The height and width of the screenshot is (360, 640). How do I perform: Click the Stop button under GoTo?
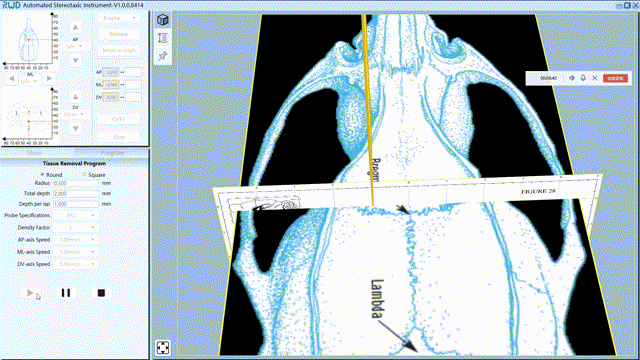(x=119, y=137)
